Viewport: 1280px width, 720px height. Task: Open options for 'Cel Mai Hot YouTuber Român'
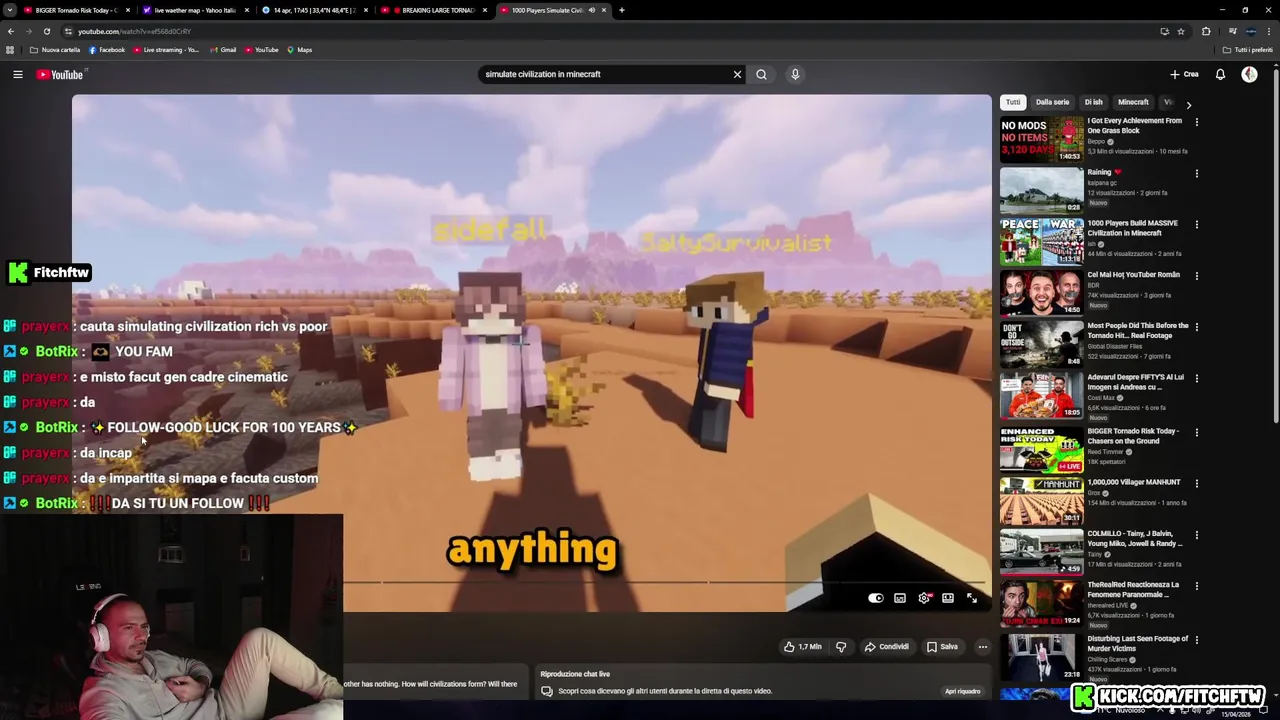click(x=1197, y=276)
